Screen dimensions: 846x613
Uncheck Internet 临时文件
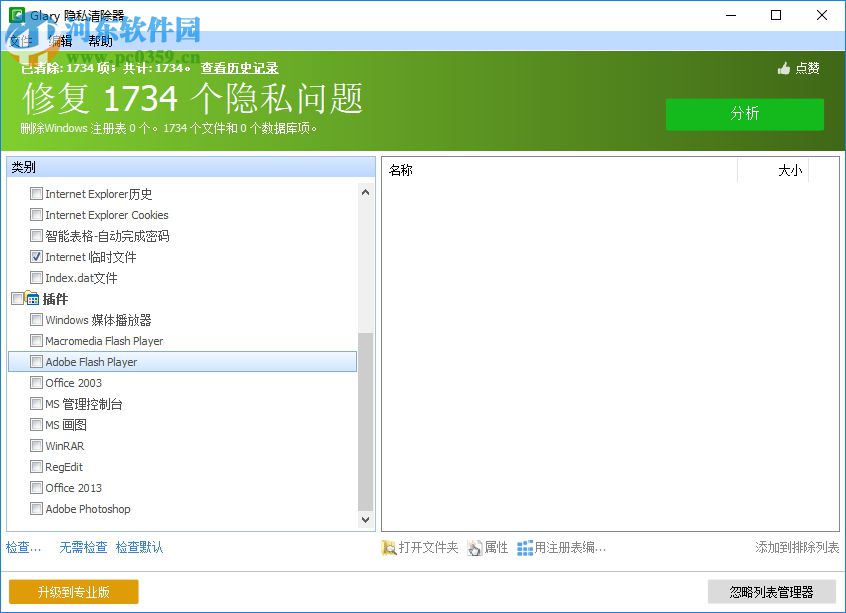click(x=37, y=256)
